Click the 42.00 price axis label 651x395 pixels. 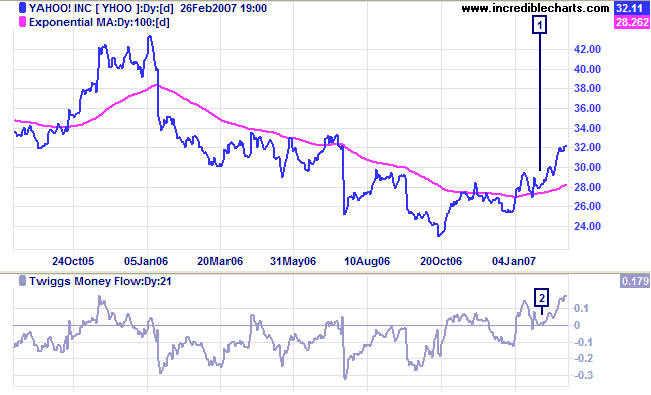click(x=587, y=49)
